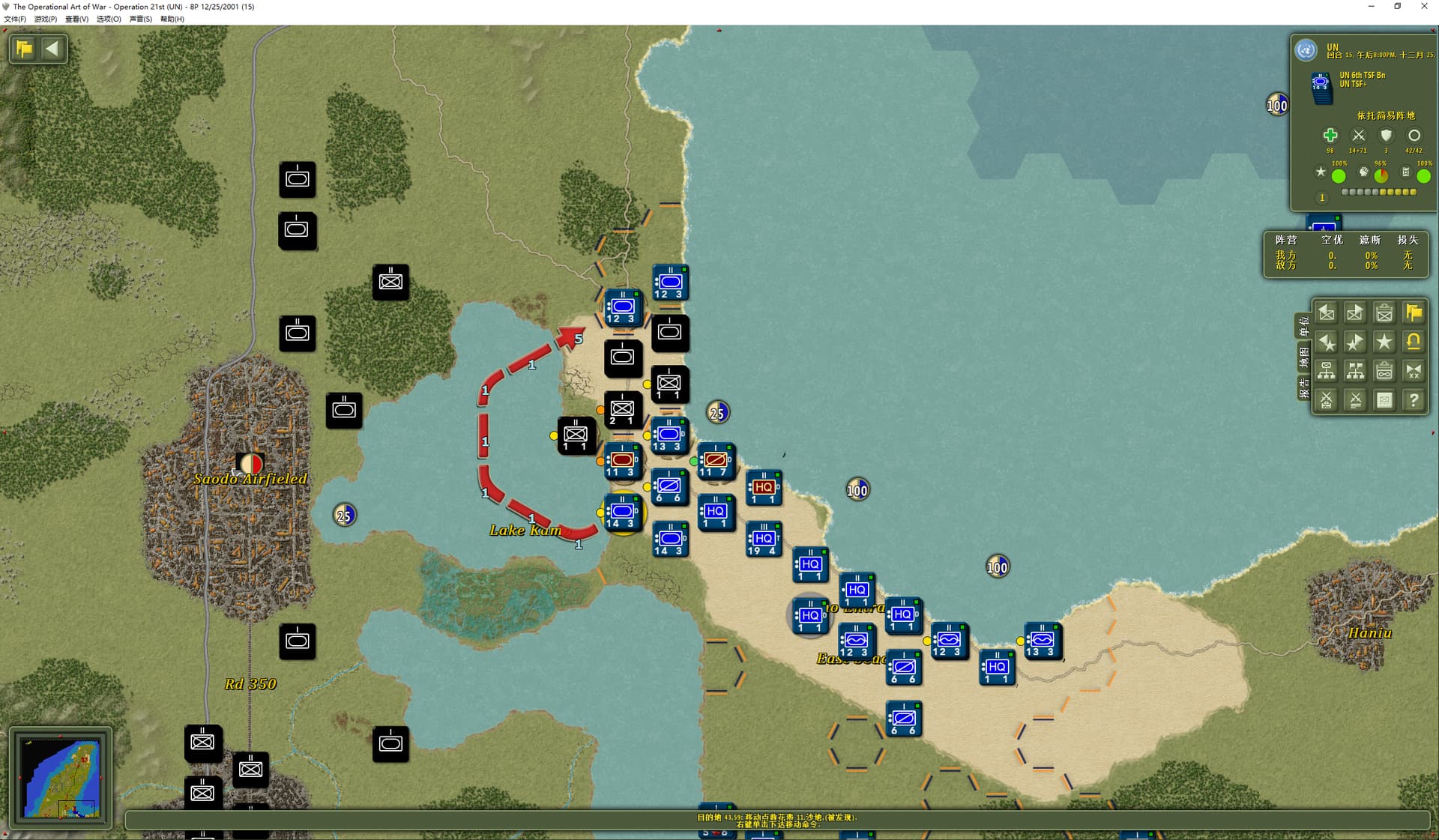Screen dimensions: 1439x840
Task: Select the red HQ unit counter
Action: (x=764, y=489)
